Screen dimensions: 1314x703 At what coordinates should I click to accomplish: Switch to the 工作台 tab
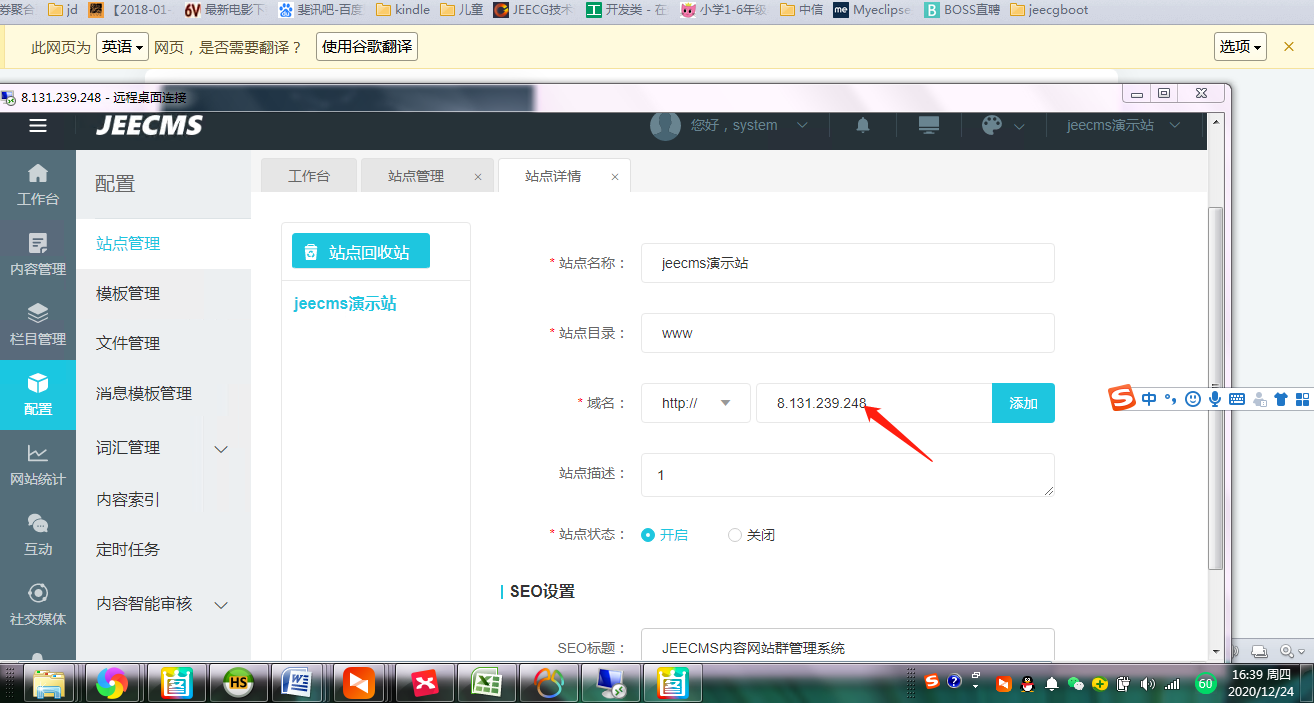click(x=308, y=175)
